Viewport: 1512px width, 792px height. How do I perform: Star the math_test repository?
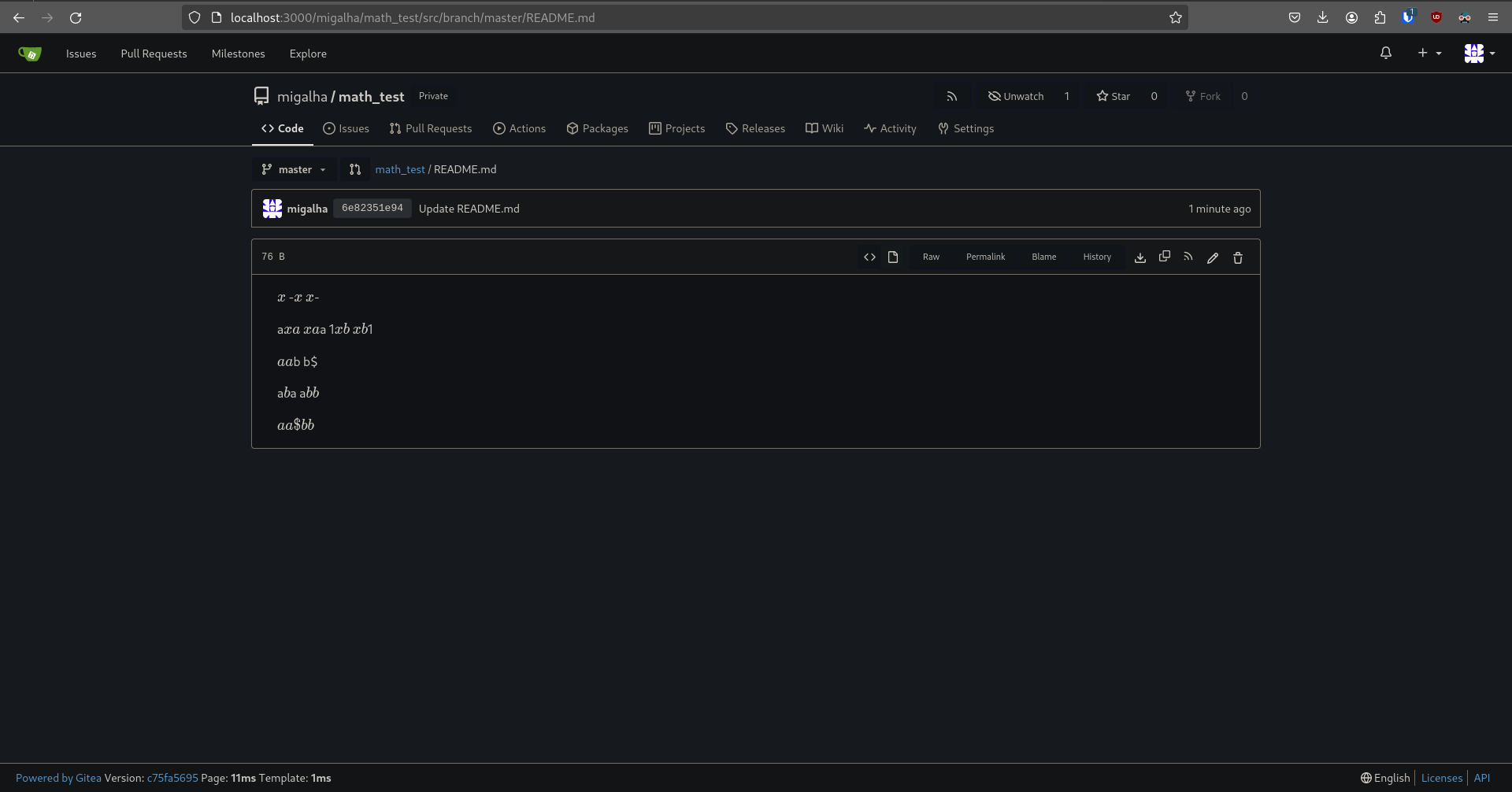(x=1113, y=96)
